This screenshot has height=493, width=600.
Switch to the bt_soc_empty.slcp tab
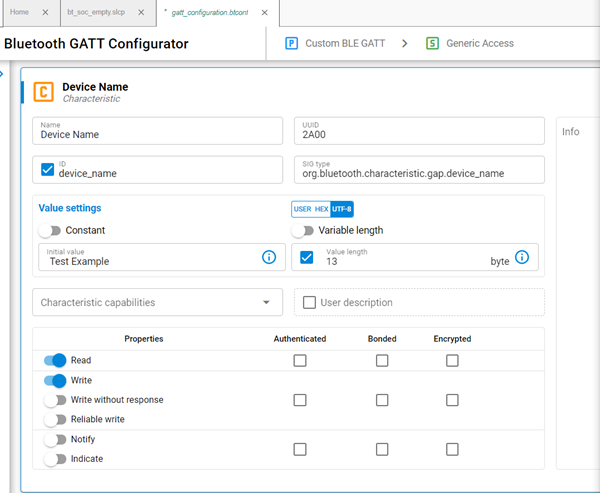pos(98,12)
